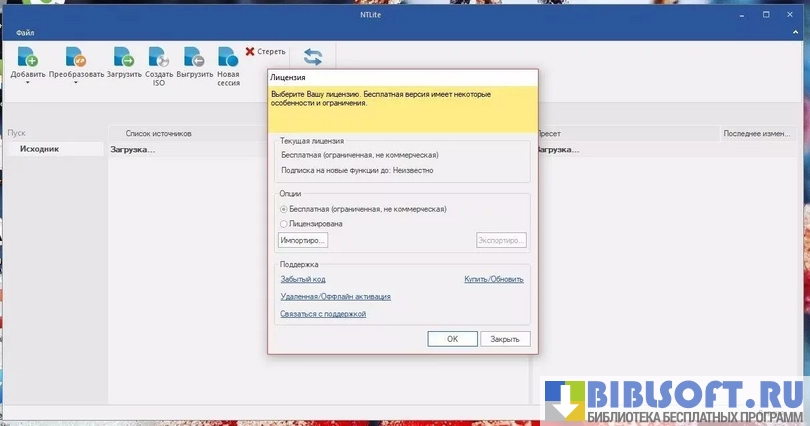Click the Импортиро... button
The image size is (810, 426).
(303, 241)
